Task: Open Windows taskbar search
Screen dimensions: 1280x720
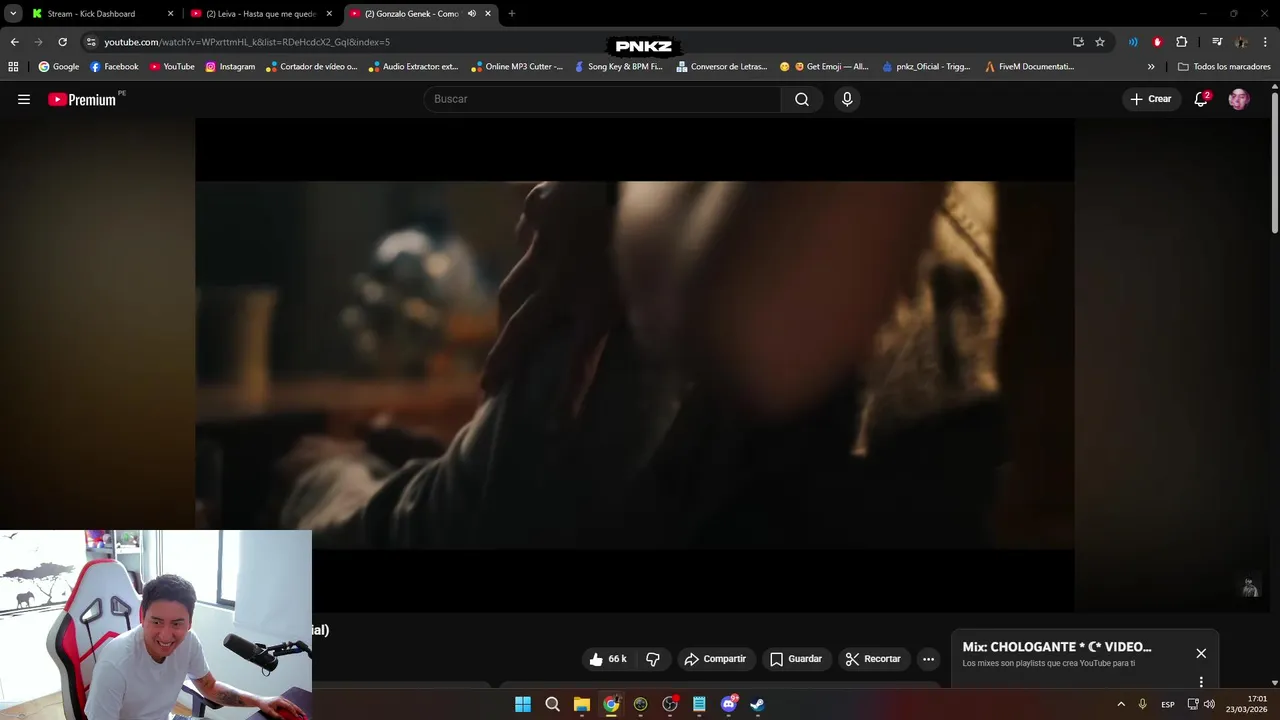Action: 552,704
